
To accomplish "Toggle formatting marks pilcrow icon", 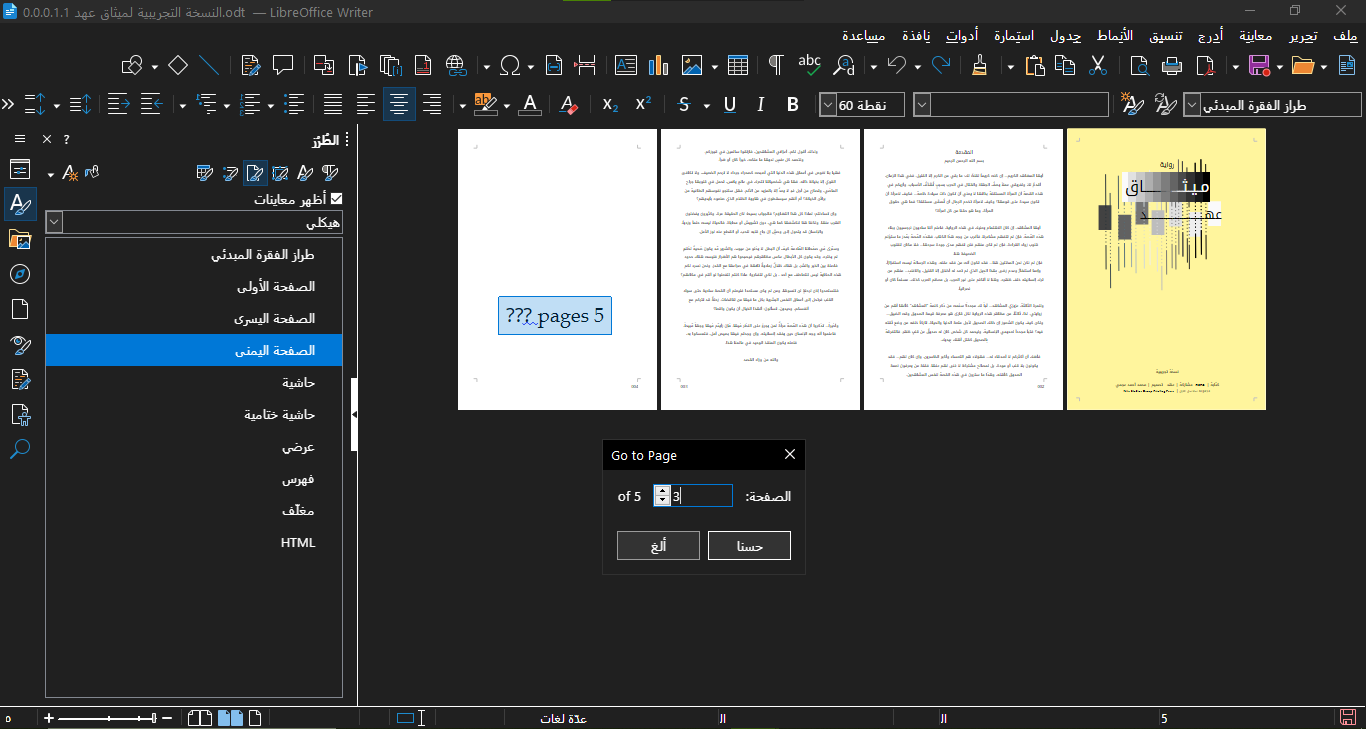I will (775, 66).
